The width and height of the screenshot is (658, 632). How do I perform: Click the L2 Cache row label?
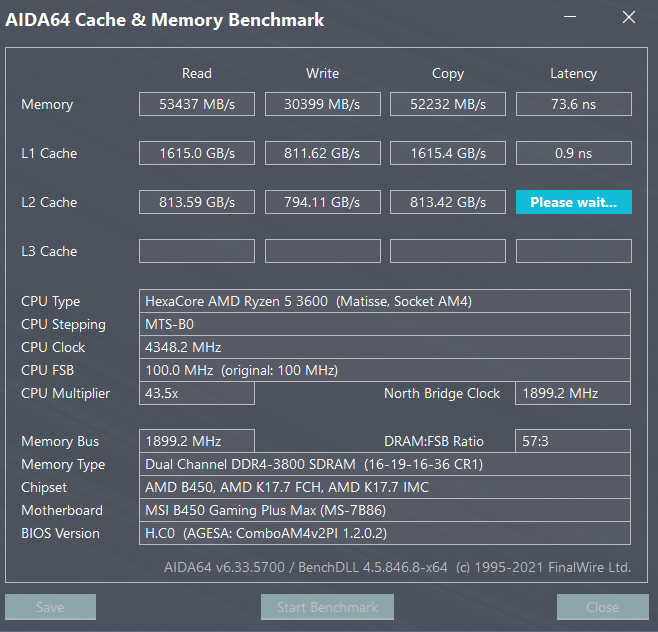tap(49, 202)
